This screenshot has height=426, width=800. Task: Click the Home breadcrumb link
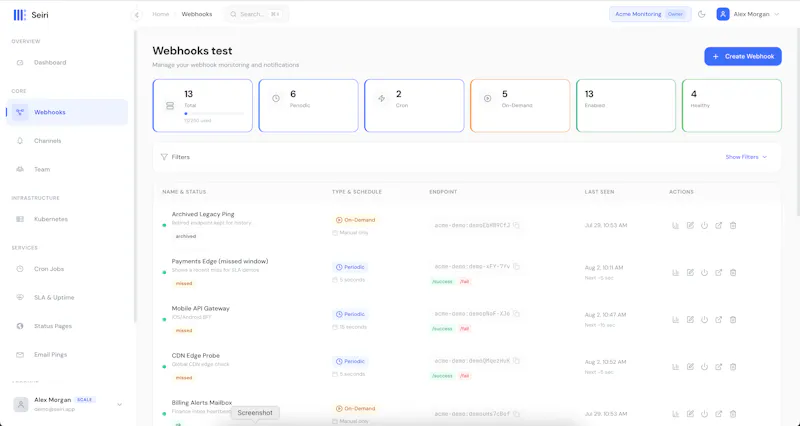click(161, 14)
